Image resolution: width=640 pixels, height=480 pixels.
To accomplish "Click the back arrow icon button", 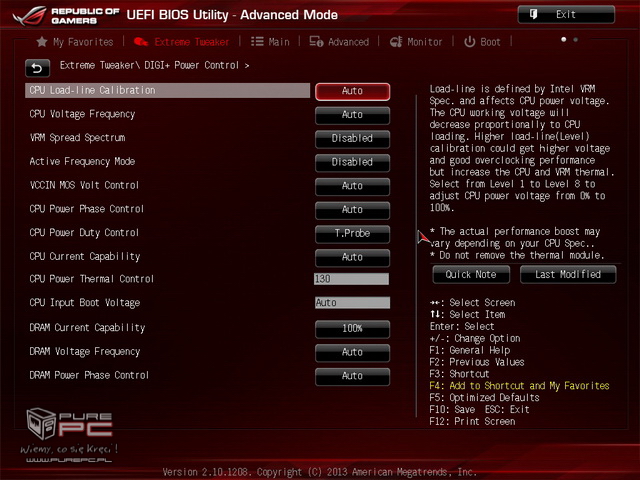I will pos(37,68).
